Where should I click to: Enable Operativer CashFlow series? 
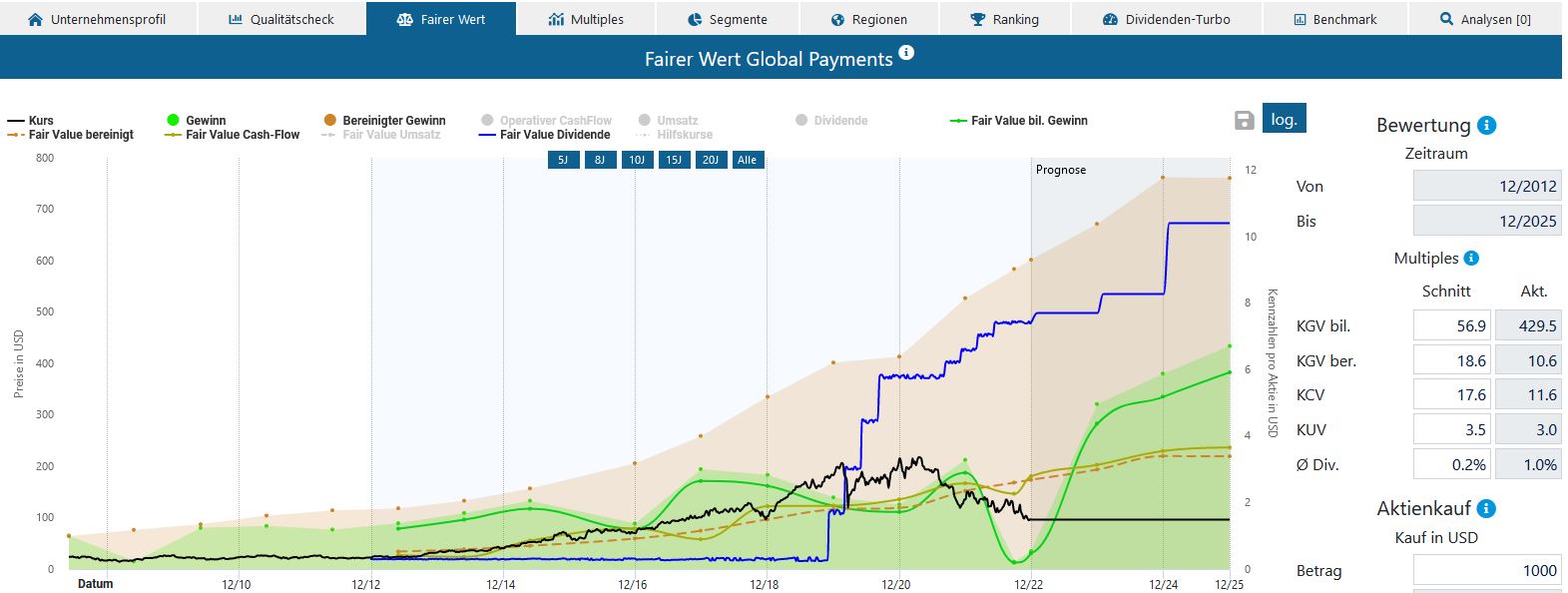(546, 120)
